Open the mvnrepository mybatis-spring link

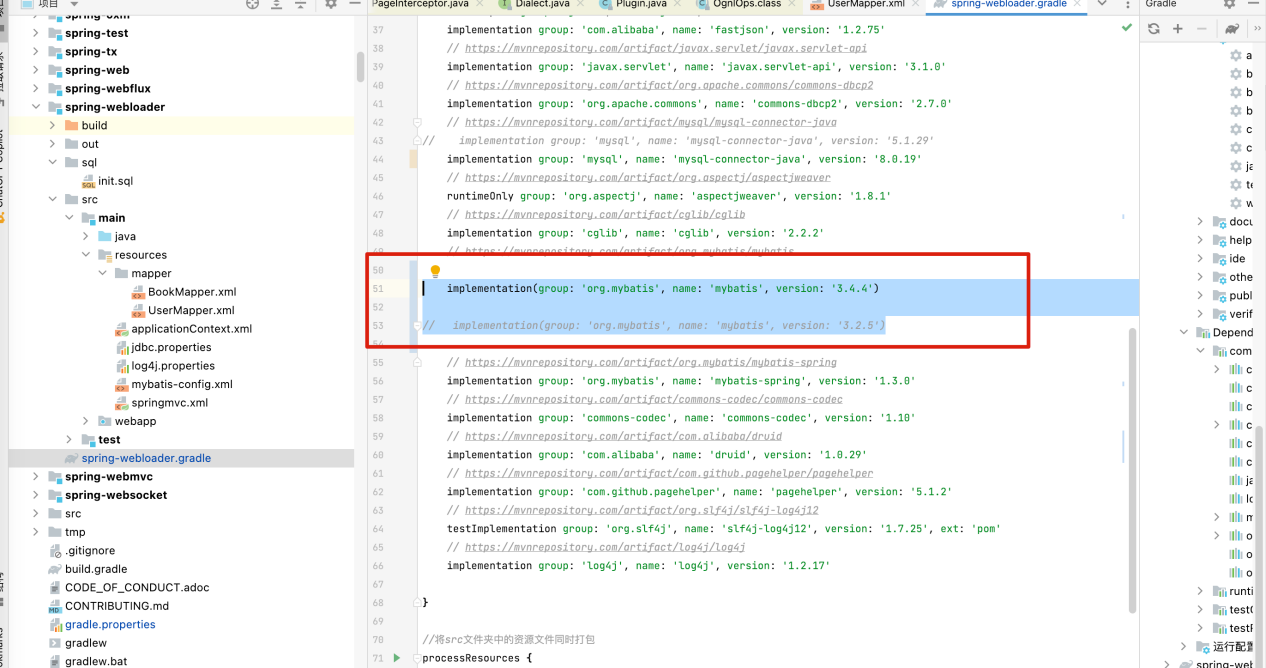tap(650, 363)
